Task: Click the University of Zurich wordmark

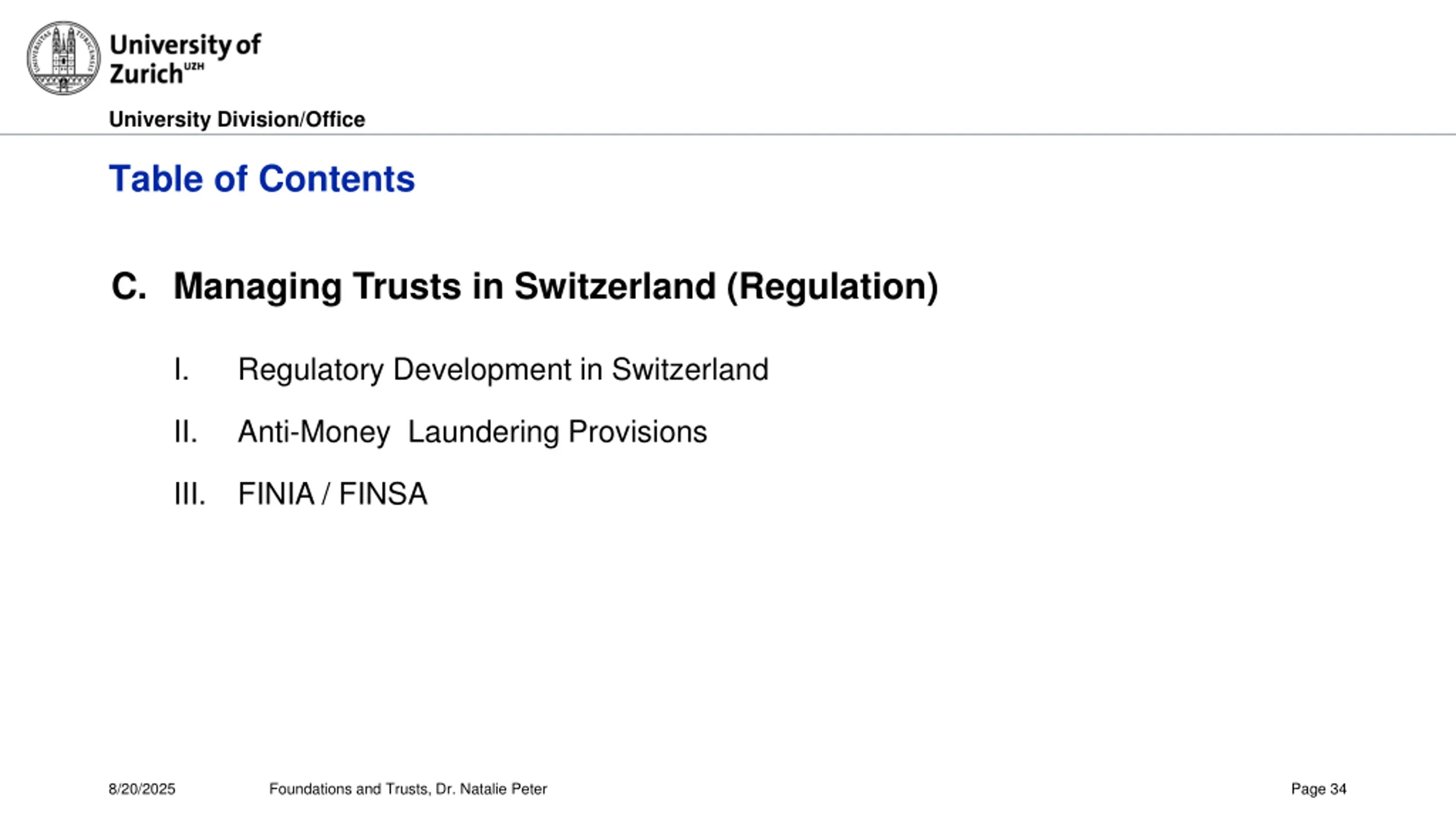Action: coord(185,59)
